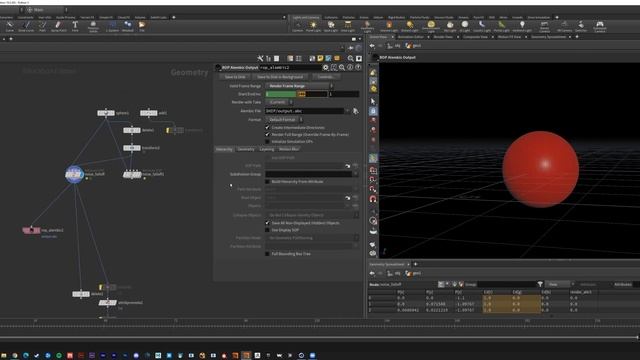Enable Build Hierarchy From Attribute

(x=267, y=181)
